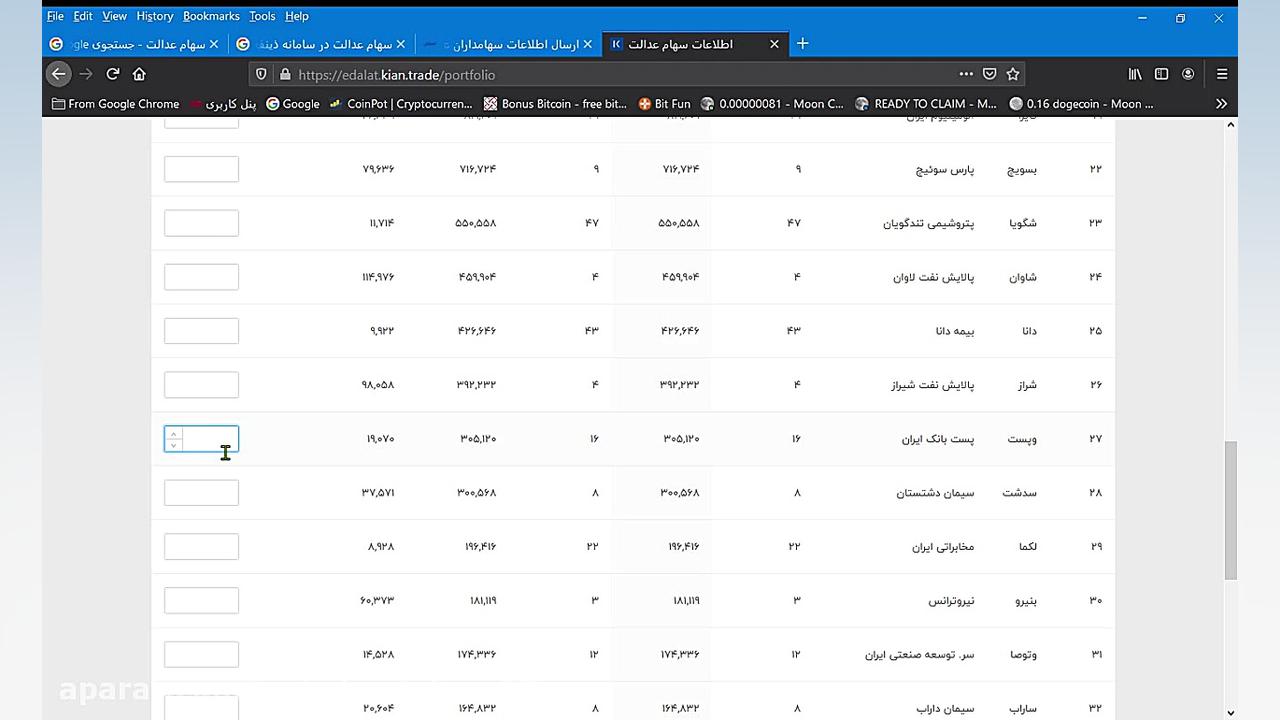Open the File menu
This screenshot has height=720, width=1280.
point(55,16)
